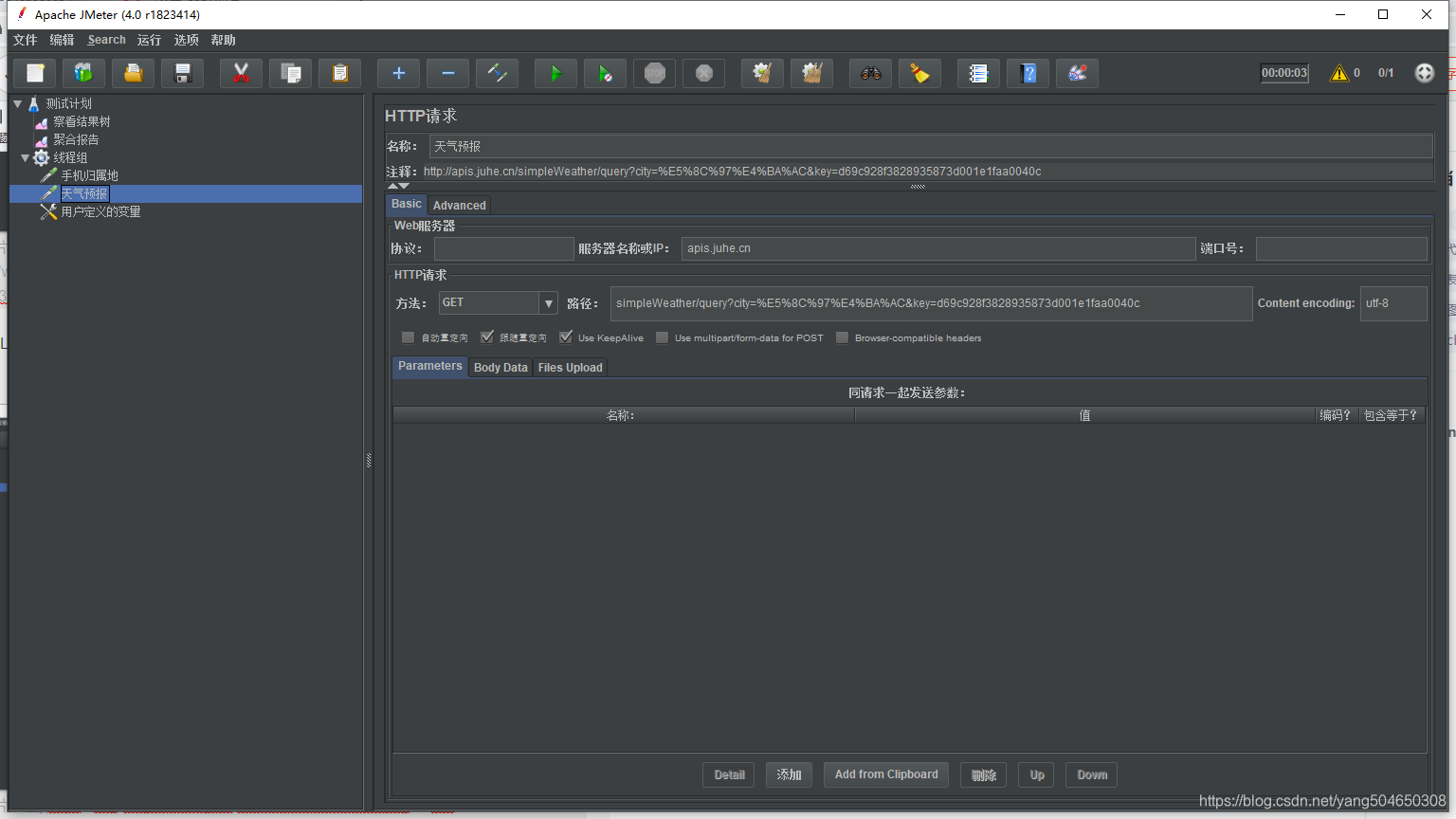Click the Cut scissors icon
This screenshot has width=1456, height=819.
pos(241,73)
